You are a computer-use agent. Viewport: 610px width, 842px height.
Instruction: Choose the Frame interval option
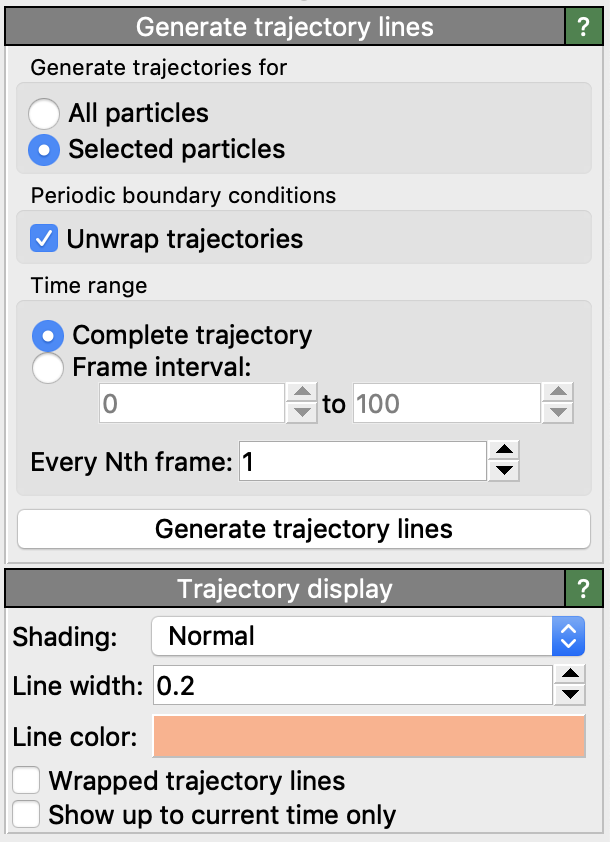[49, 368]
